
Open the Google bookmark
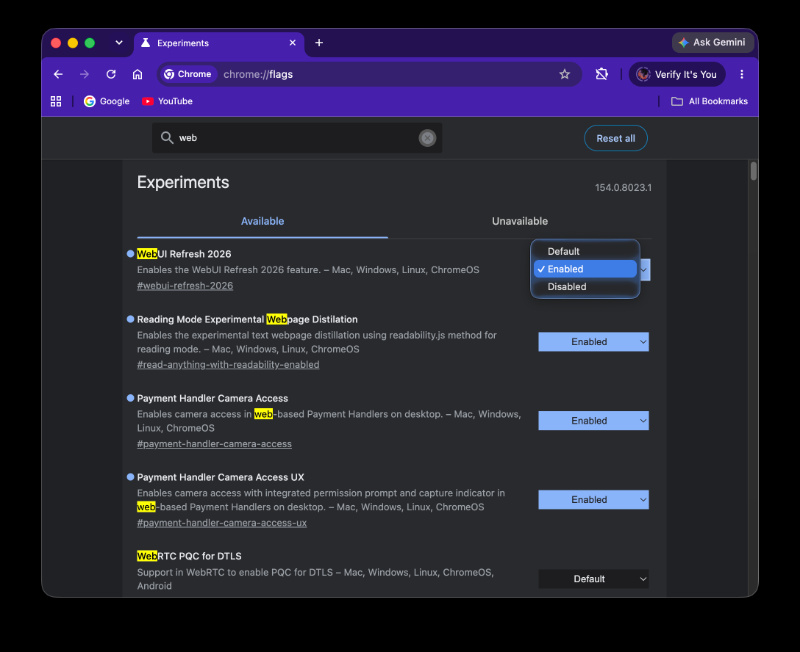(107, 101)
